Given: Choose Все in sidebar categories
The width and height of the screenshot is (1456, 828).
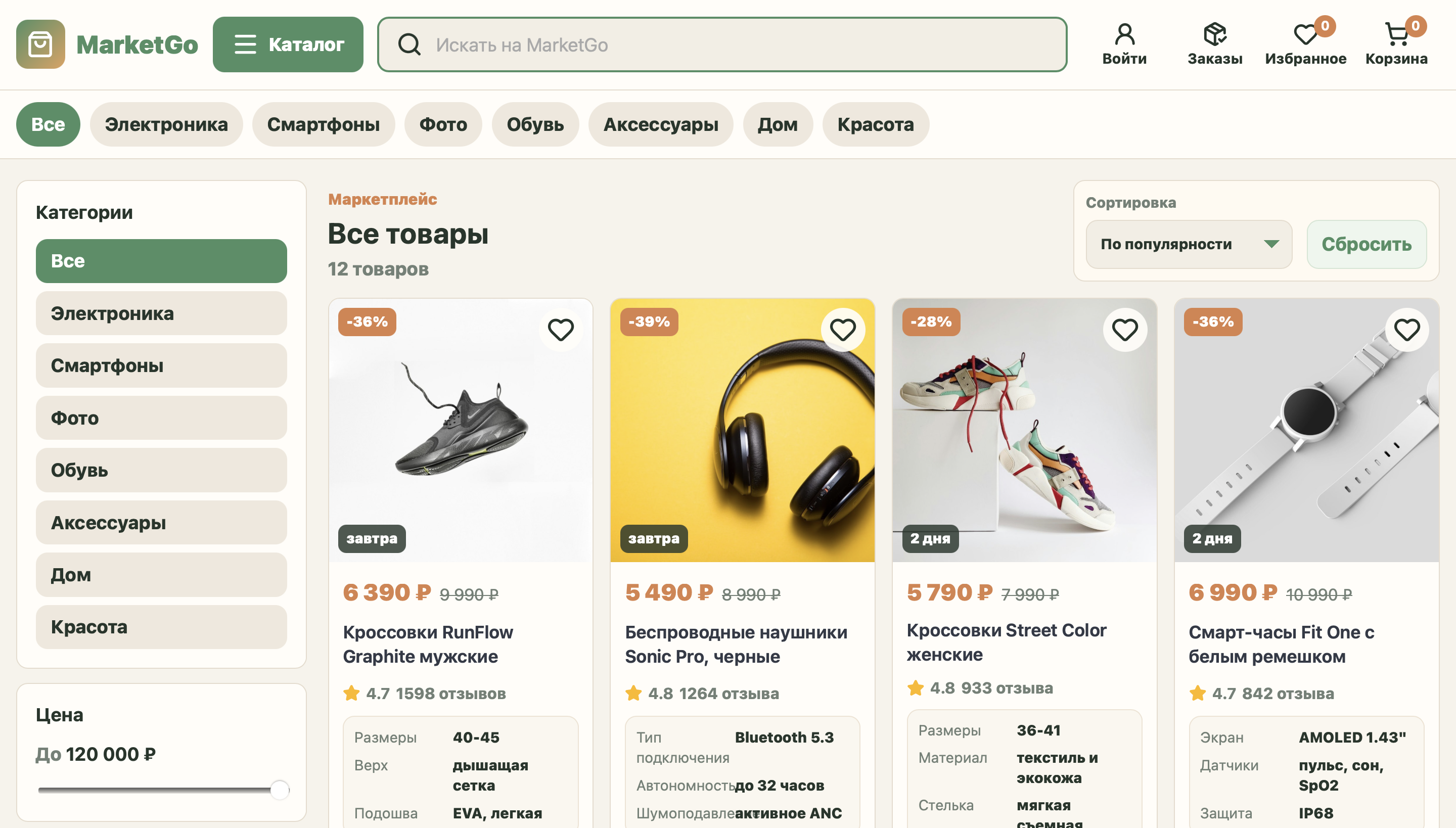Looking at the screenshot, I should point(162,261).
